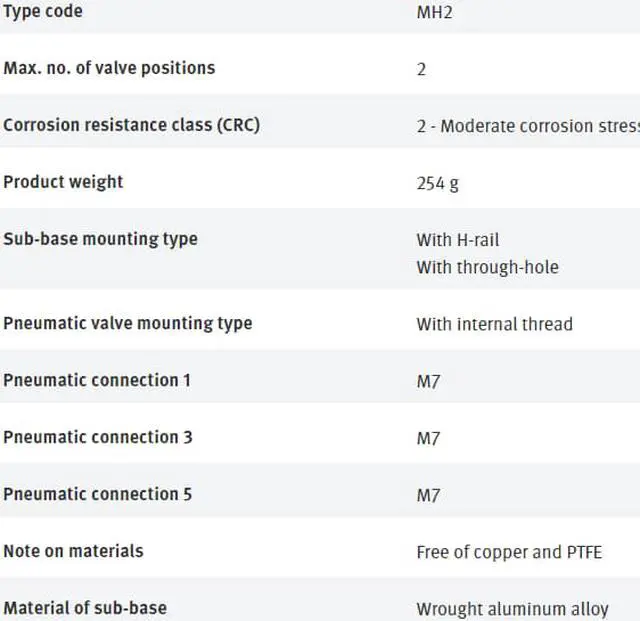Image resolution: width=640 pixels, height=621 pixels.
Task: Select the "With through-hole" value
Action: [487, 267]
